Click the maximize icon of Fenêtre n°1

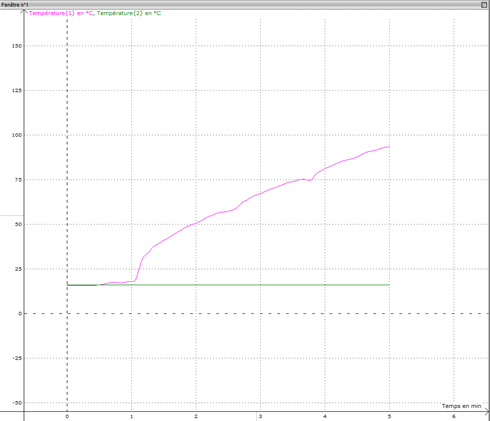click(484, 5)
